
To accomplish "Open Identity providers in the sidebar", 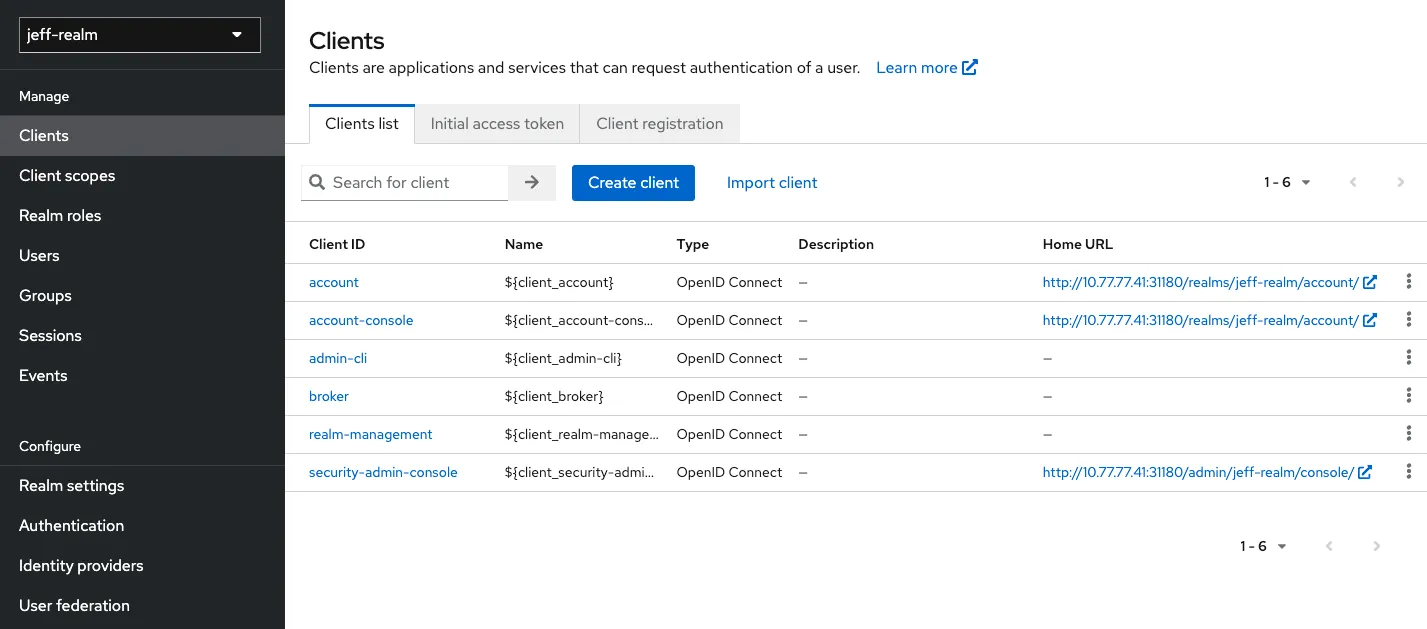I will click(142, 565).
